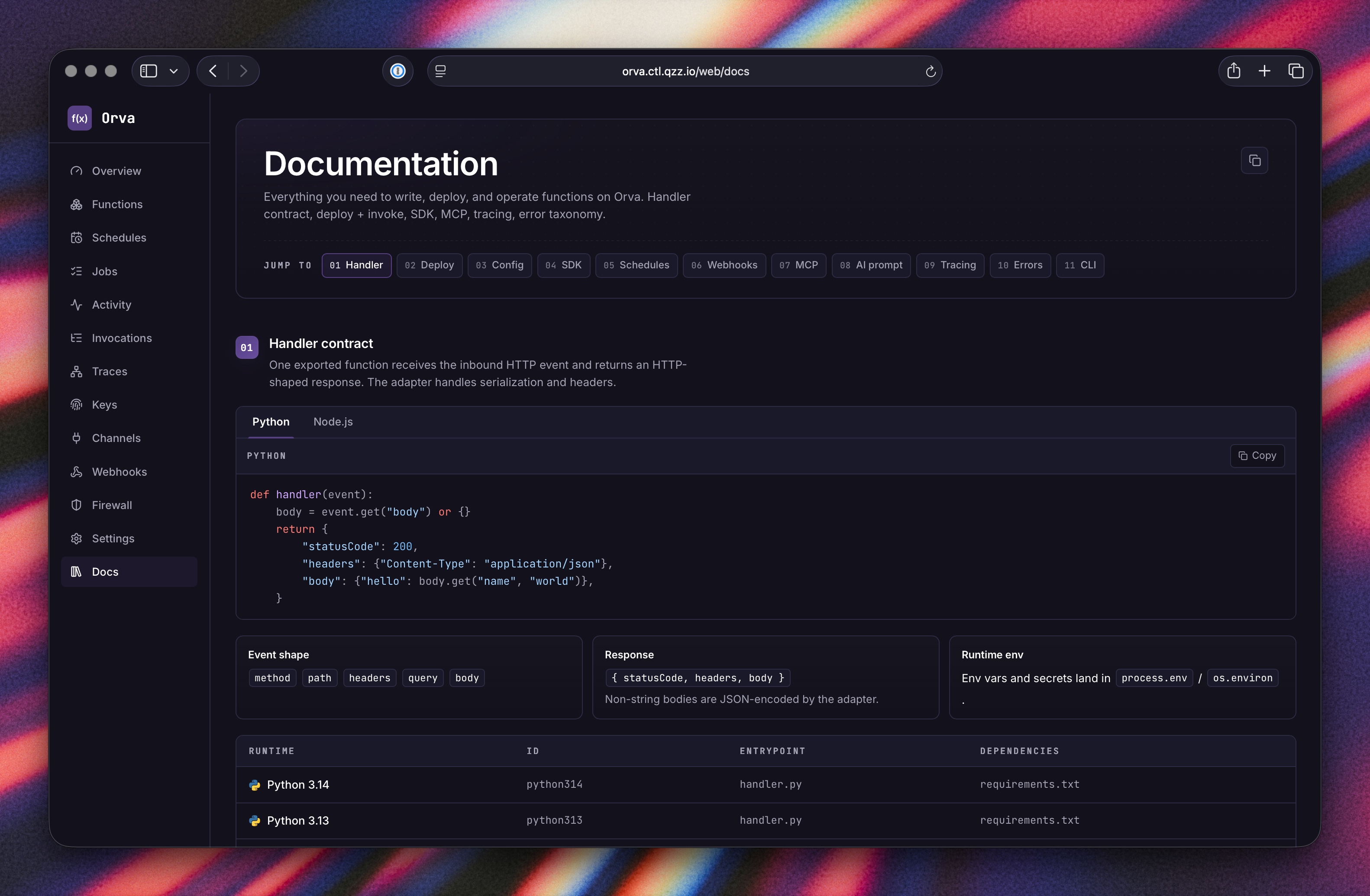Click the "{ statusCode, headers, body }" chip
Viewport: 1370px width, 896px height.
[x=698, y=678]
